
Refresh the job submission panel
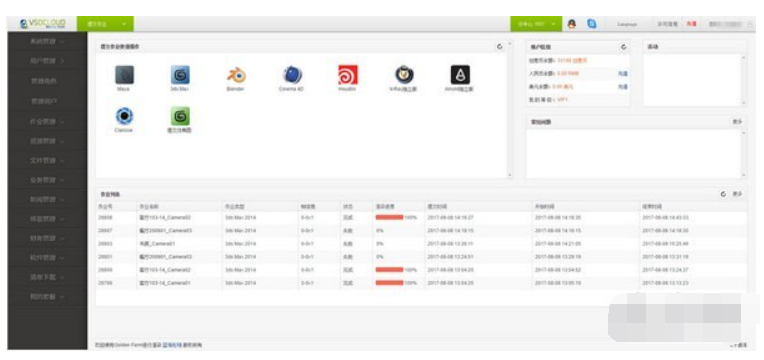(x=499, y=47)
